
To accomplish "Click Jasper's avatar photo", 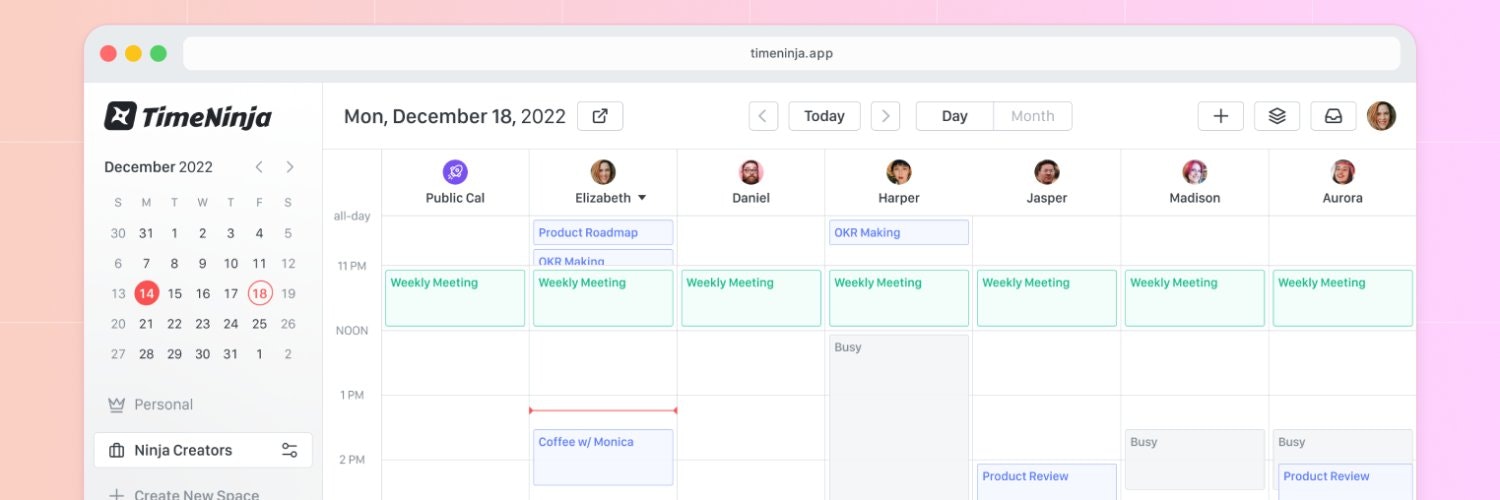I will [1047, 172].
